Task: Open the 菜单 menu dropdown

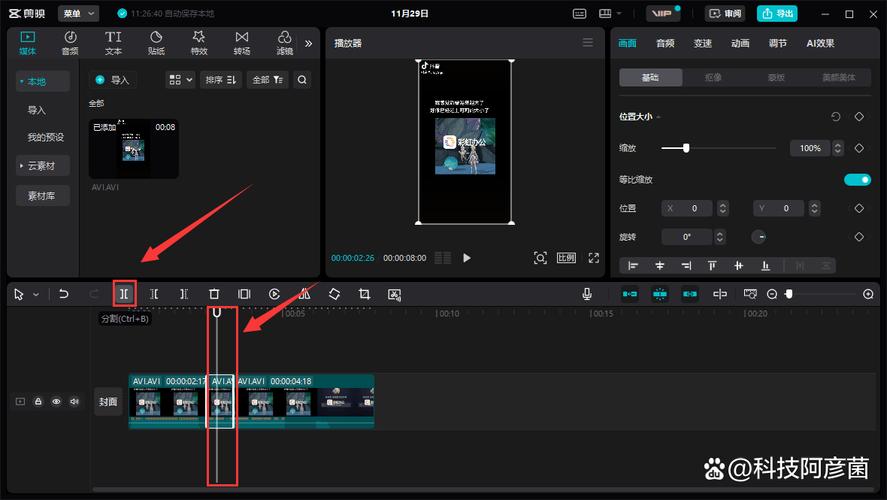Action: pos(79,13)
